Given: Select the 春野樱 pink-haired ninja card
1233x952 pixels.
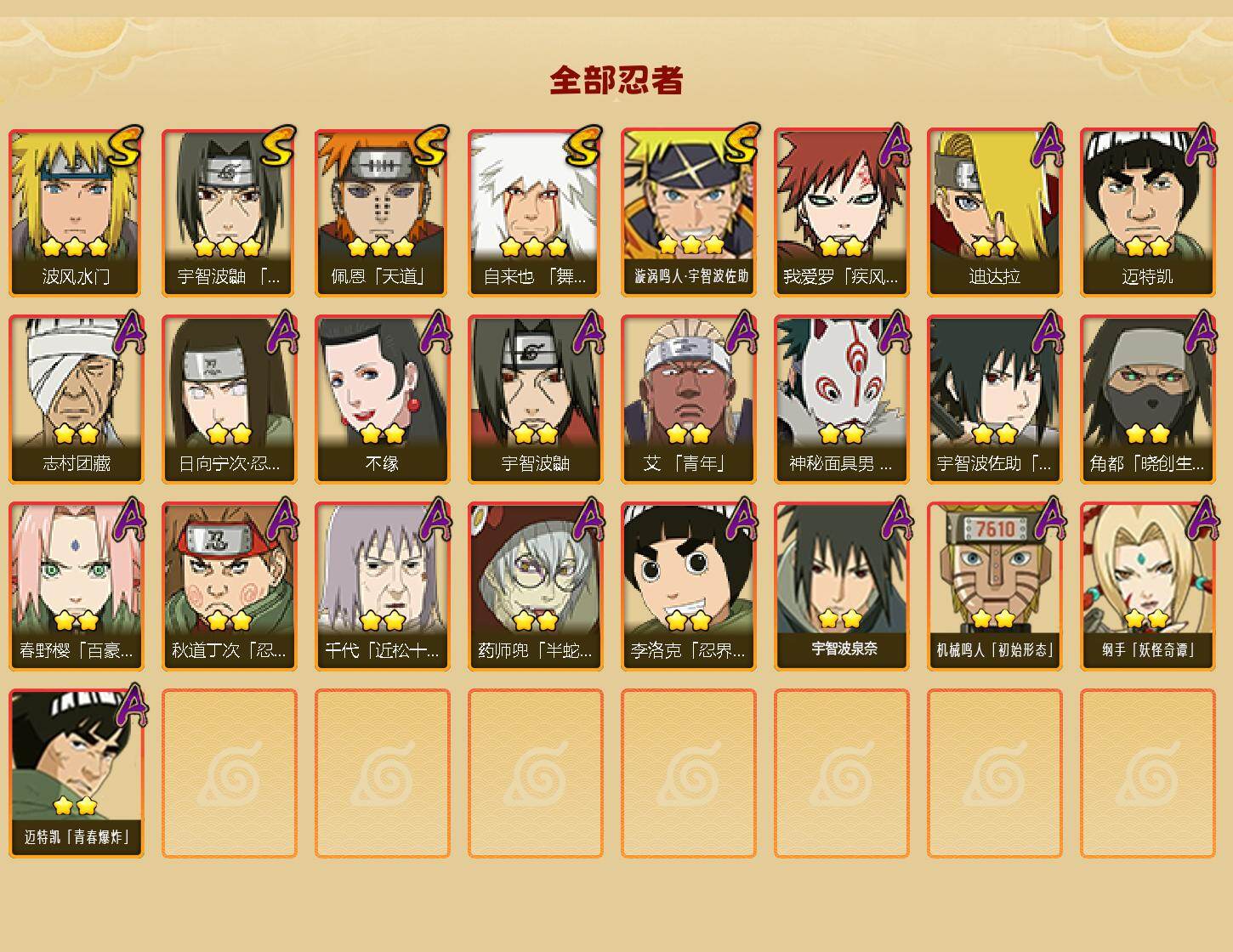Looking at the screenshot, I should (77, 586).
